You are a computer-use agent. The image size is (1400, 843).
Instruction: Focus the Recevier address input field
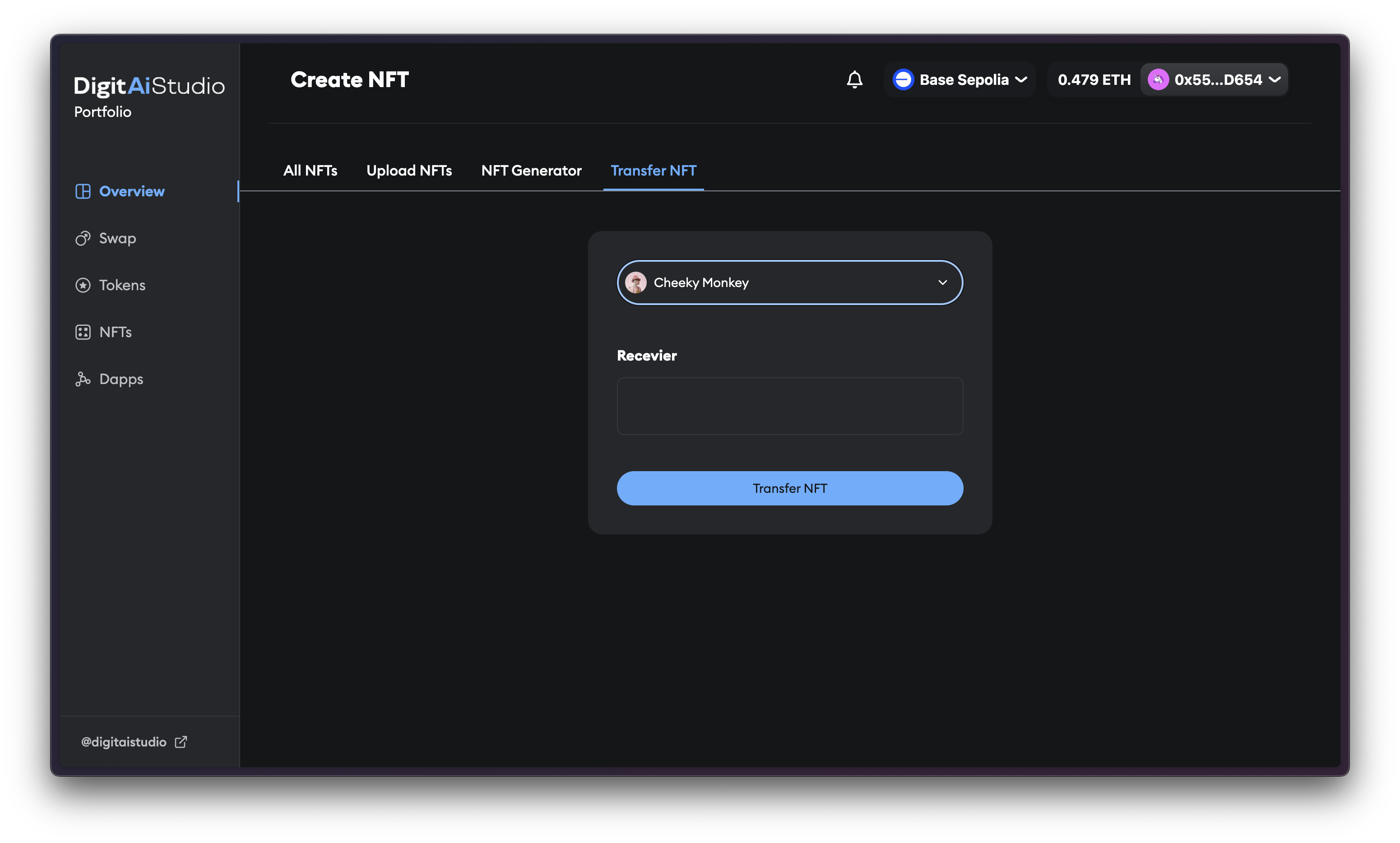(789, 406)
